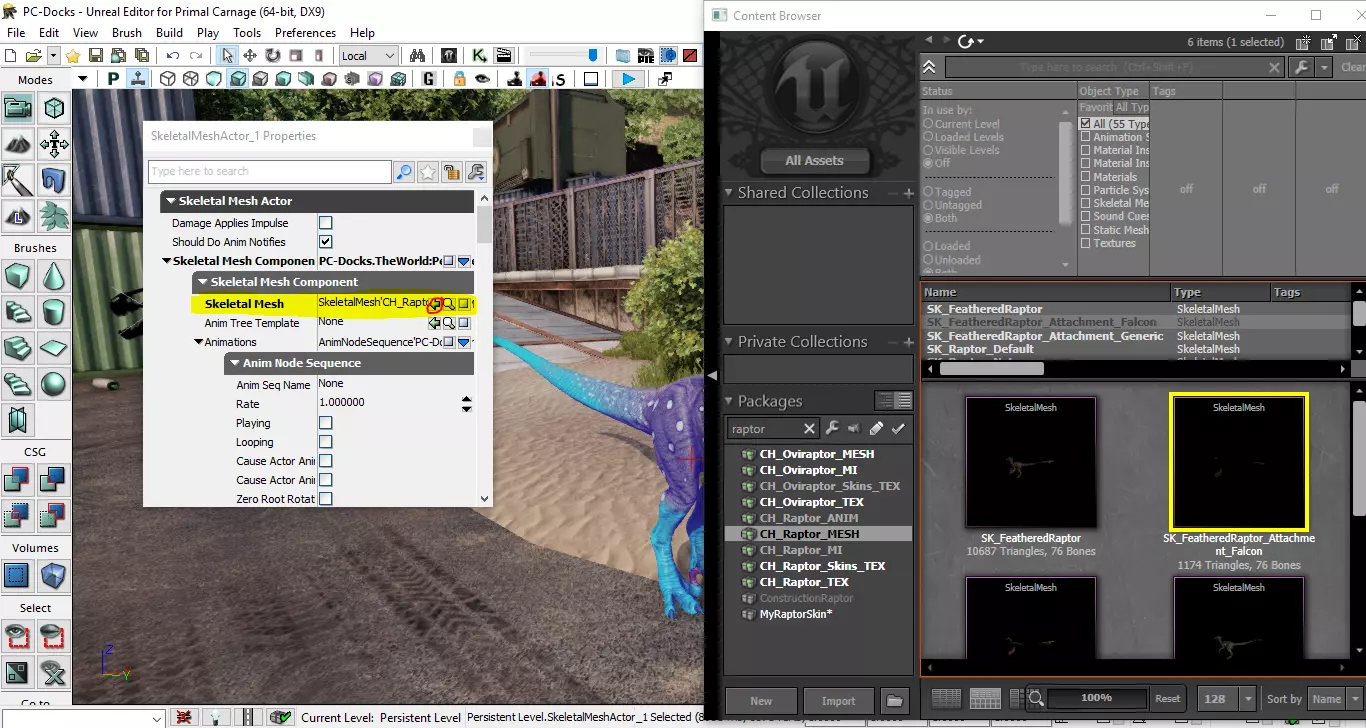Open the Find binoculars tool in toolbar
Viewport: 1366px width, 728px height.
click(x=418, y=56)
